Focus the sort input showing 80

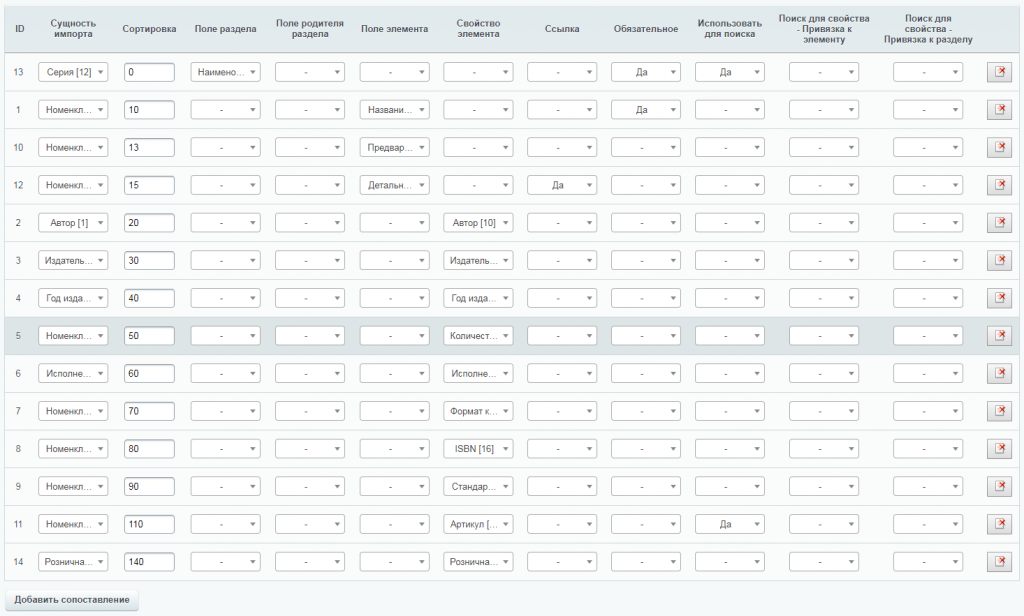tap(150, 449)
